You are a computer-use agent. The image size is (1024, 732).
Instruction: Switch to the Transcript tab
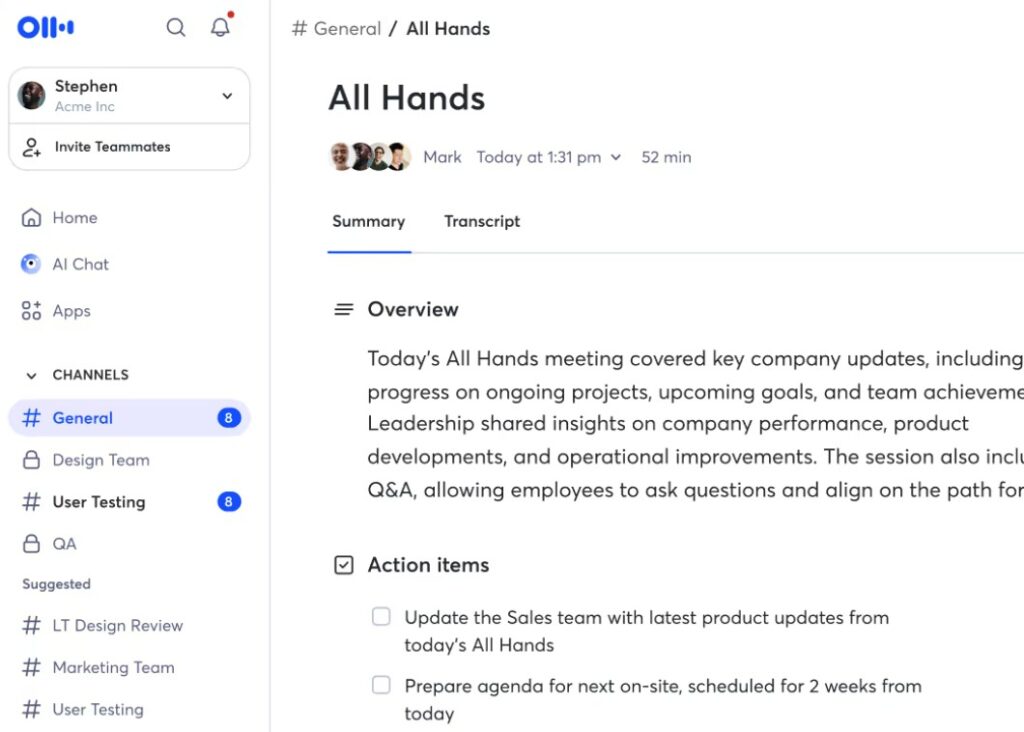(482, 222)
